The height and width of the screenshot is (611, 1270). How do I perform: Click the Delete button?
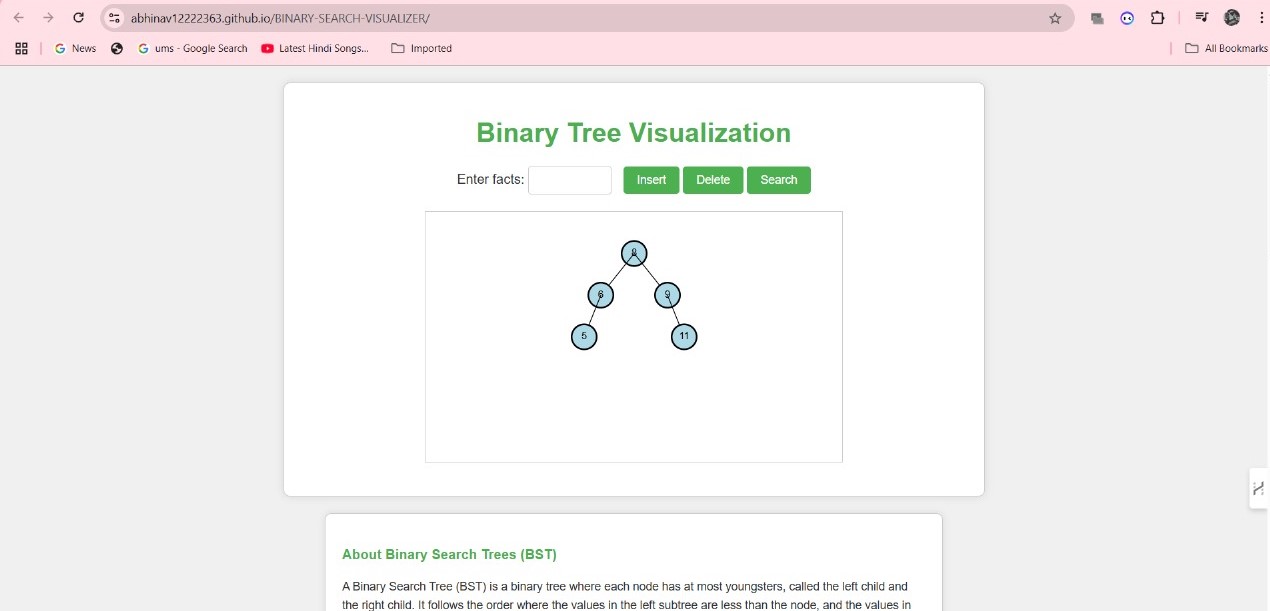pyautogui.click(x=713, y=180)
